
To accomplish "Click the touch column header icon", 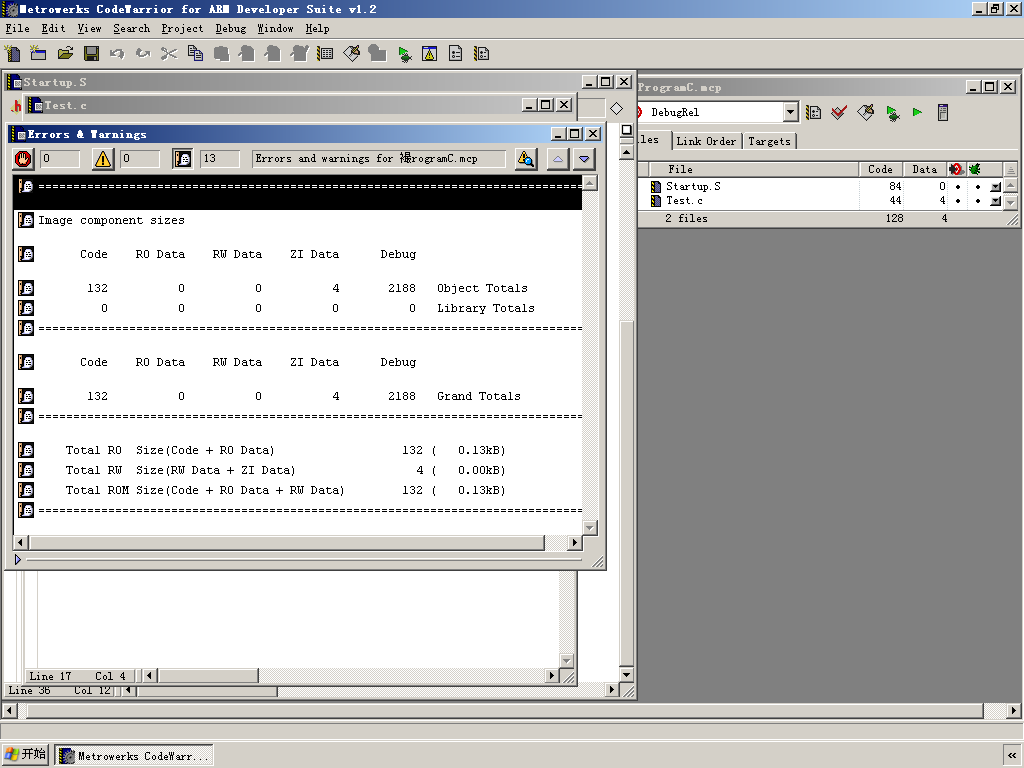I will [956, 169].
